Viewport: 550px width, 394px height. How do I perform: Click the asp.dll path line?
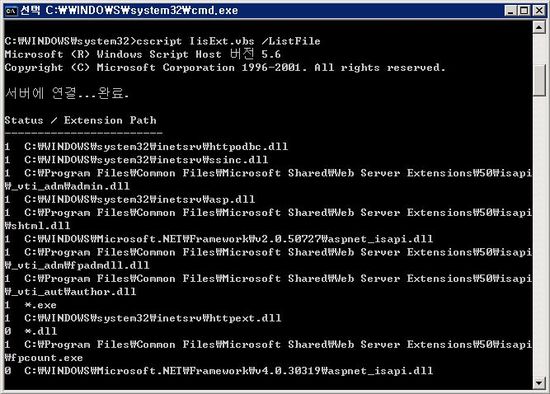click(130, 200)
